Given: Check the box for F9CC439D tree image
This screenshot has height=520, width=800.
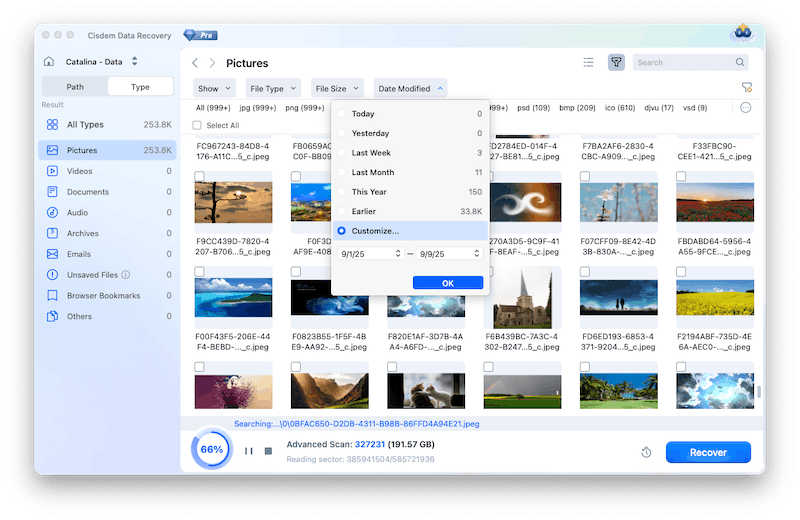Looking at the screenshot, I should [199, 176].
